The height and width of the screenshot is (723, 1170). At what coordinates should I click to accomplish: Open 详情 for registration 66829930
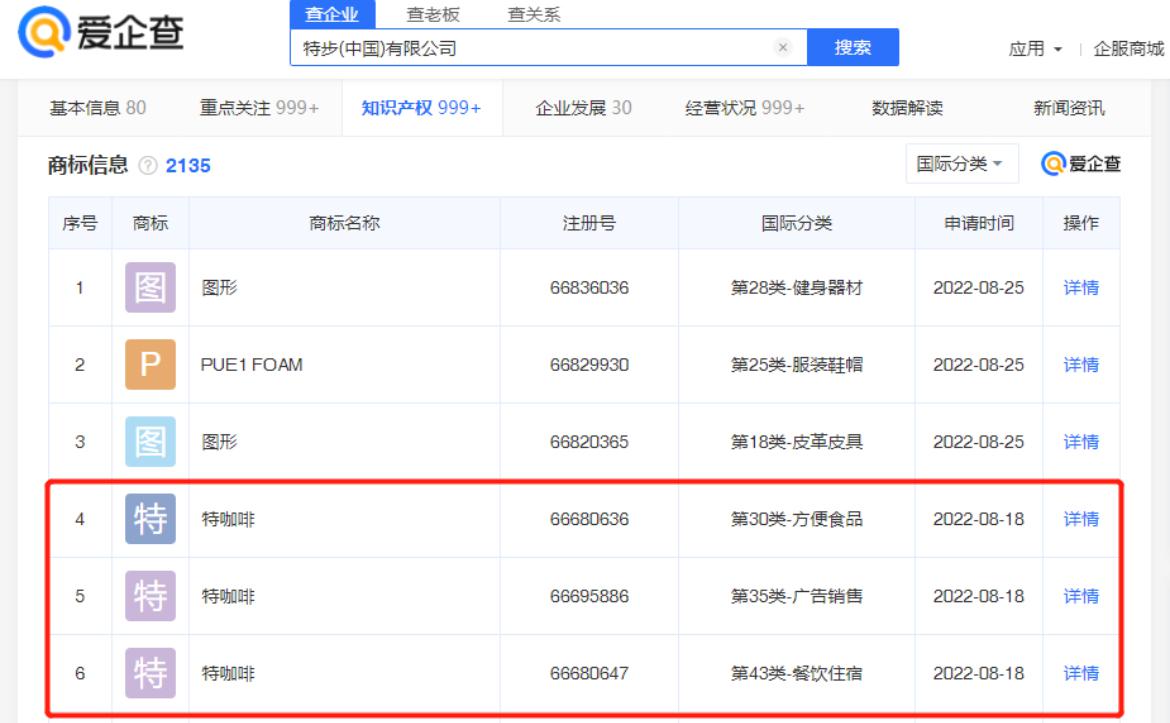click(1080, 365)
